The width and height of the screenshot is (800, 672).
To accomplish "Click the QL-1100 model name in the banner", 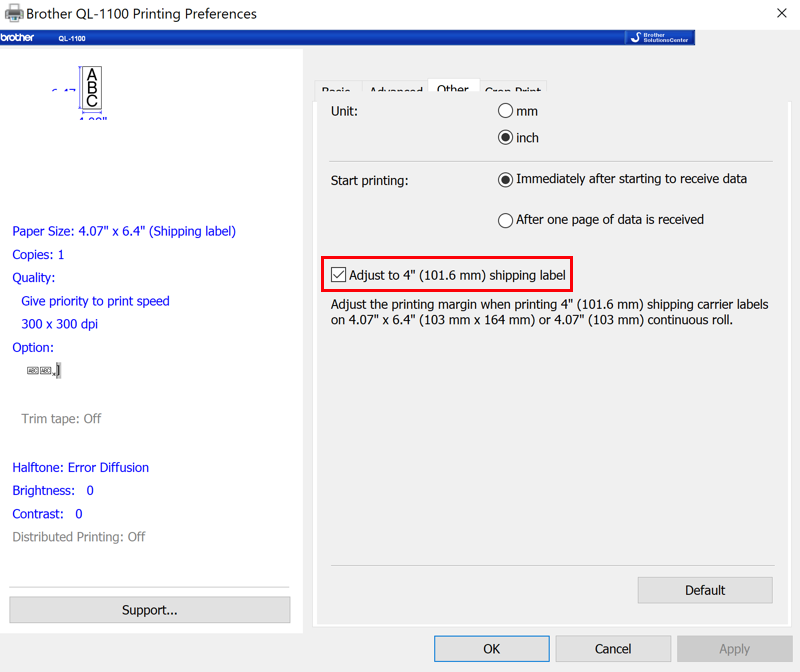I will (x=70, y=38).
